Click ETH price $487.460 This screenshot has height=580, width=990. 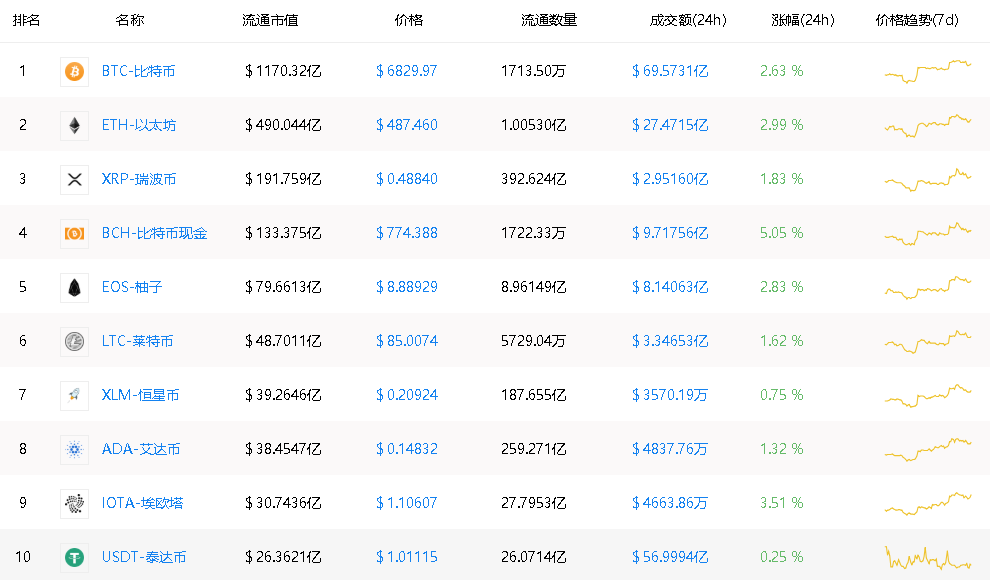click(x=407, y=125)
